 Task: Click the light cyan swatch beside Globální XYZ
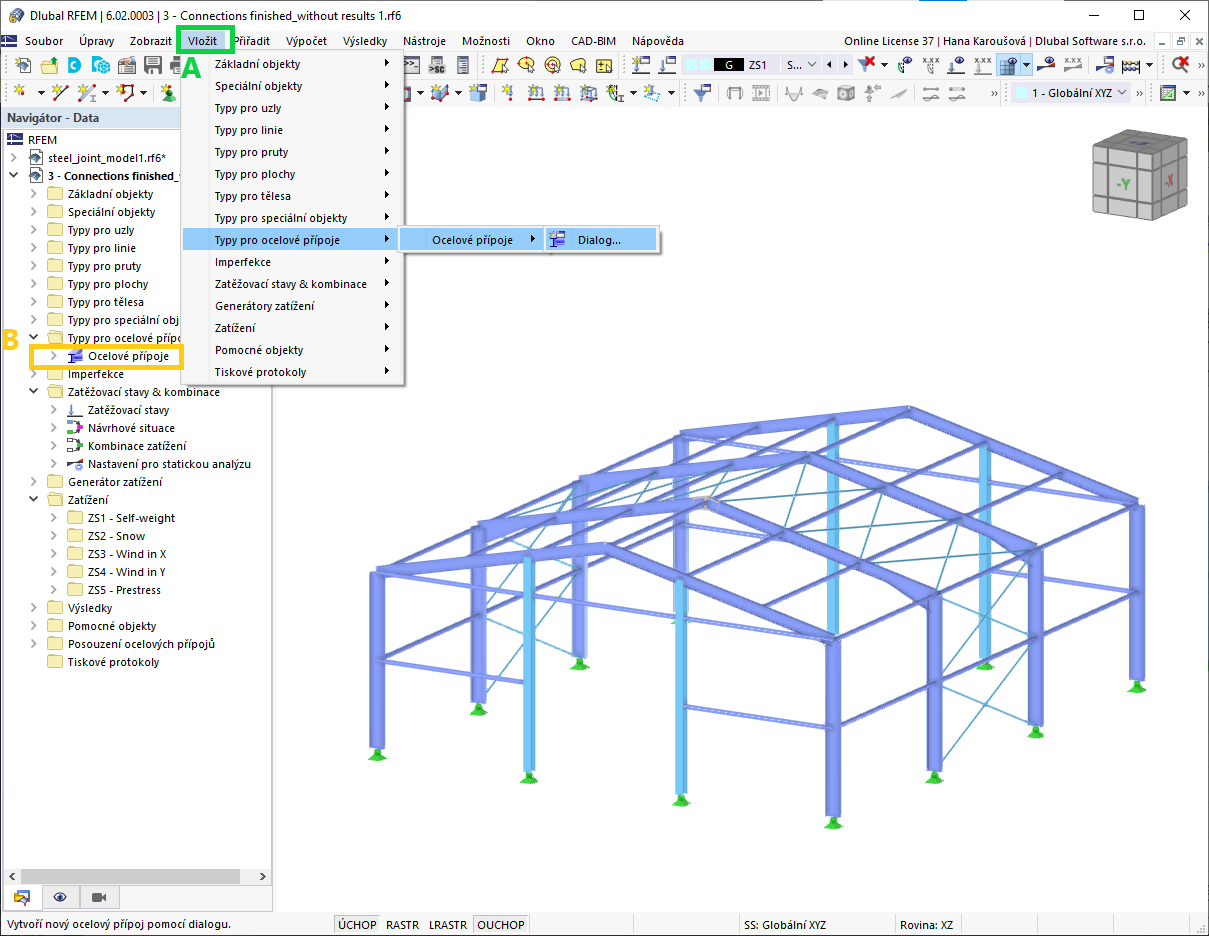coord(1021,92)
